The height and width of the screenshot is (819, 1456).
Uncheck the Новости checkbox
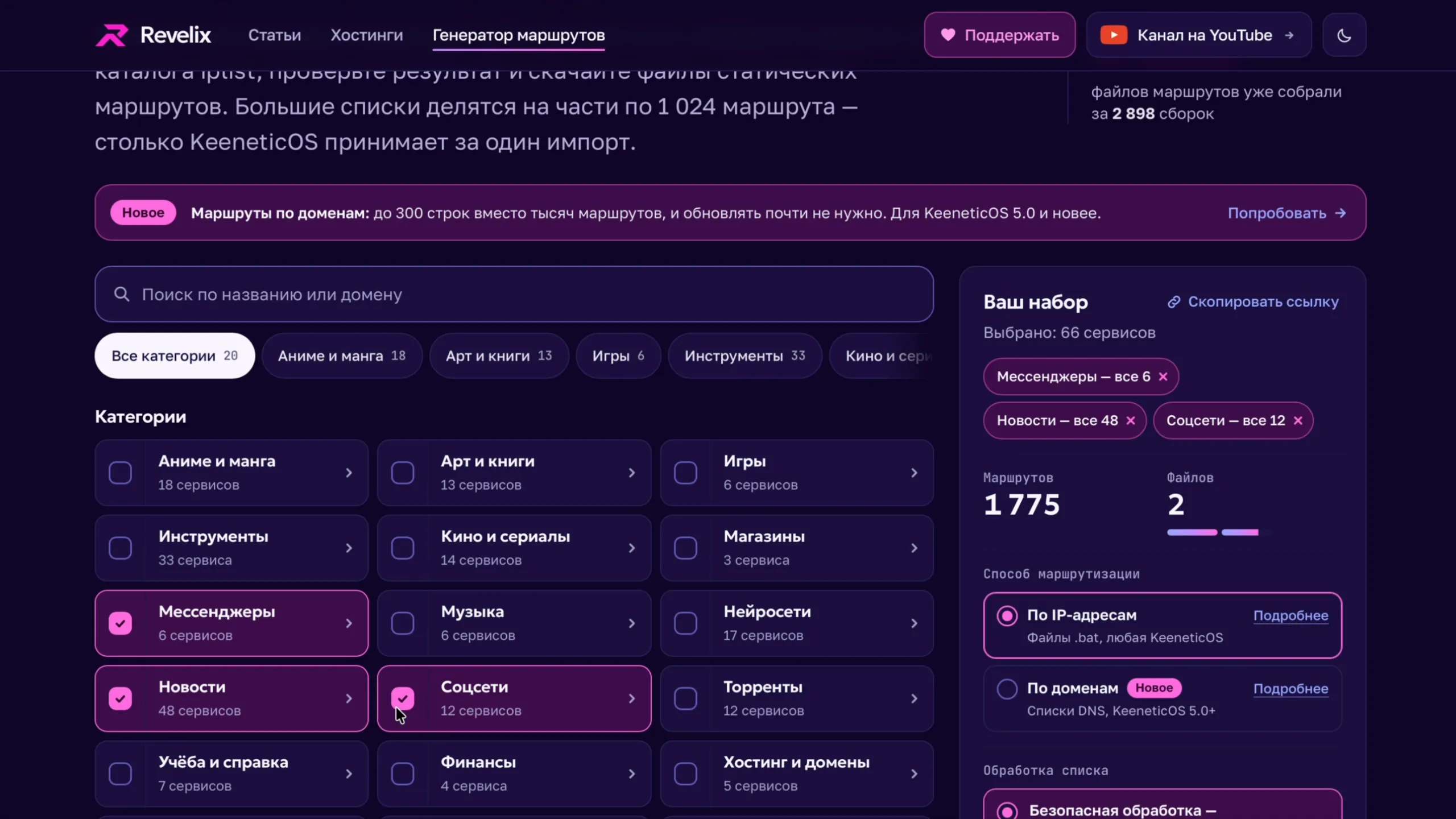pyautogui.click(x=120, y=698)
